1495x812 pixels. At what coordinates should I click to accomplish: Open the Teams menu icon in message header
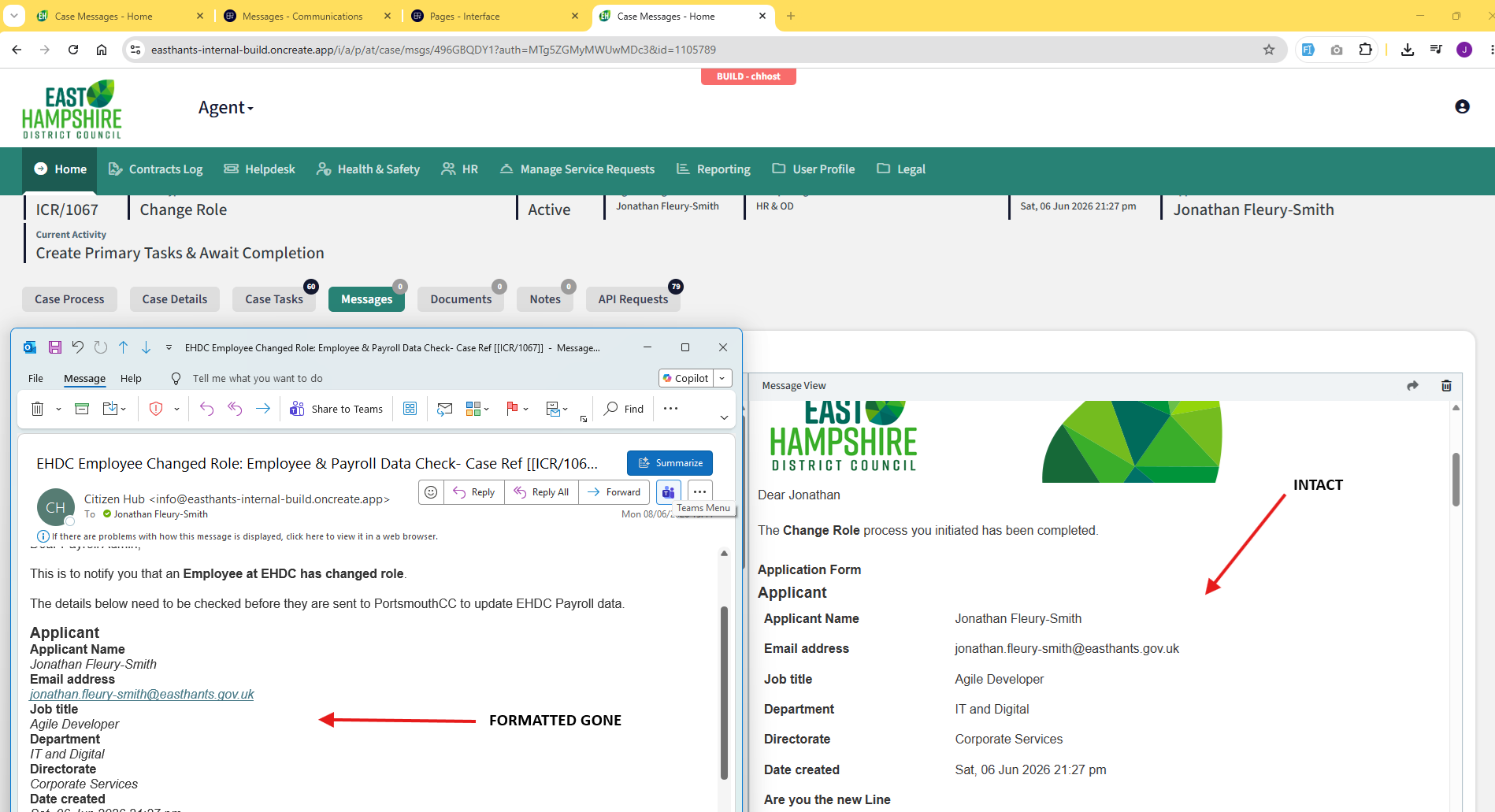click(668, 492)
